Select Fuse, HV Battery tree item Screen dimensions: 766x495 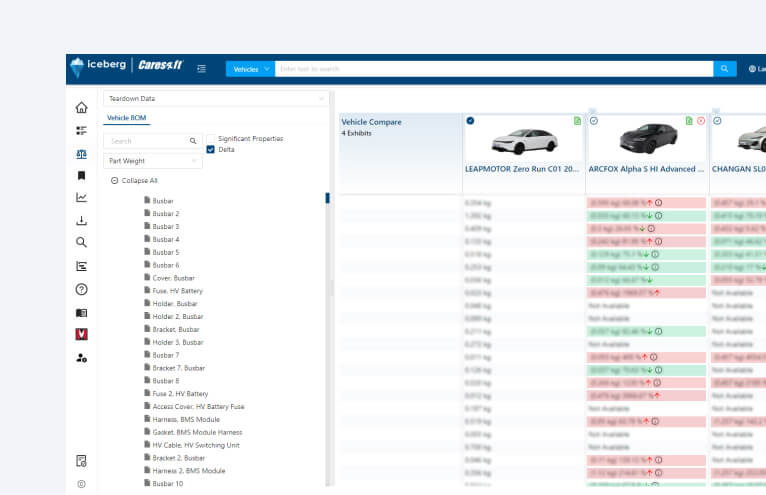pyautogui.click(x=177, y=291)
